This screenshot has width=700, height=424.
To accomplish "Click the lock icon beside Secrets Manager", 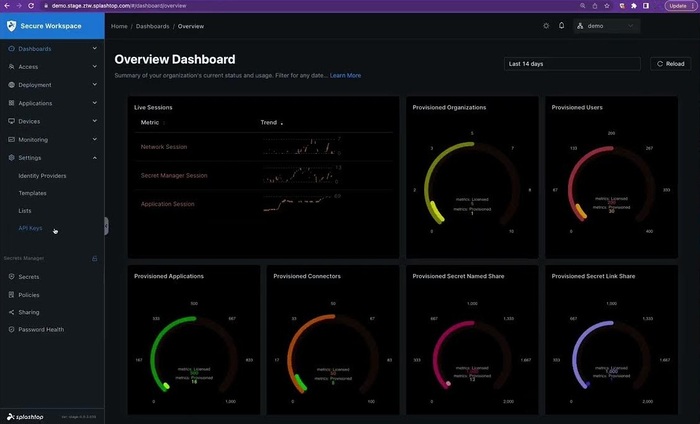I will [95, 258].
